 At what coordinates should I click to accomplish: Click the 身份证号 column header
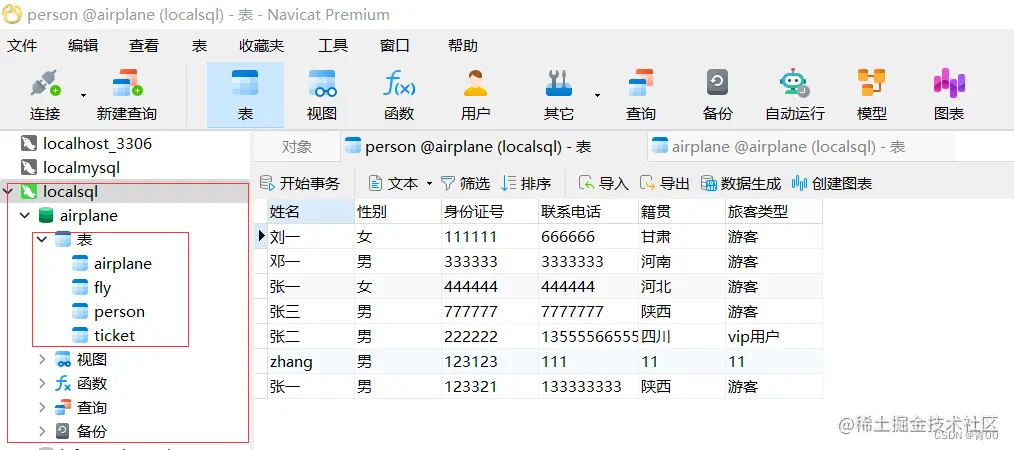[490, 211]
